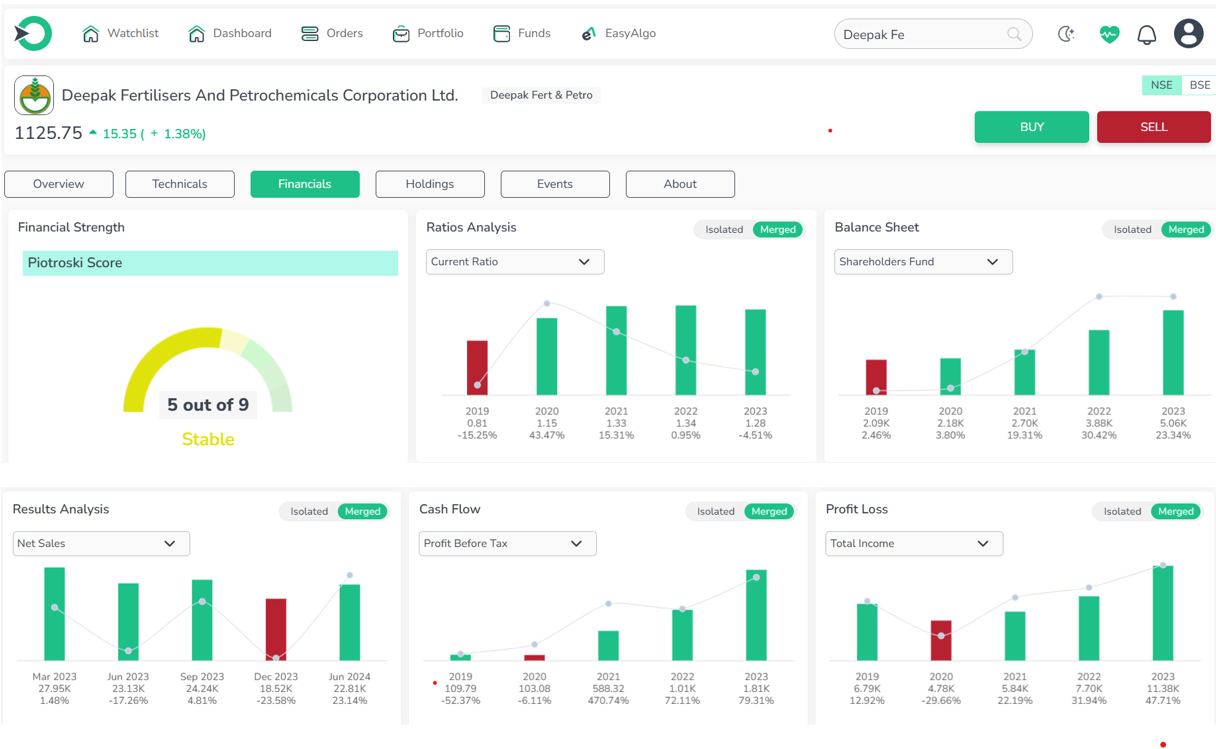Set Cash Flow chart to Isolated
This screenshot has width=1216, height=749.
click(715, 512)
